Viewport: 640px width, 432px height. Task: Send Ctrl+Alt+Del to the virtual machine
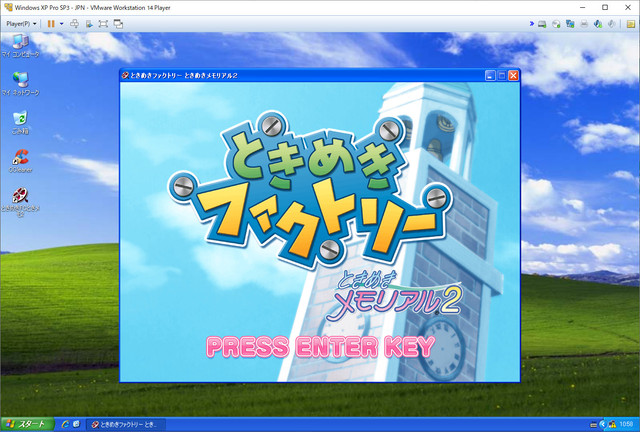click(x=74, y=24)
